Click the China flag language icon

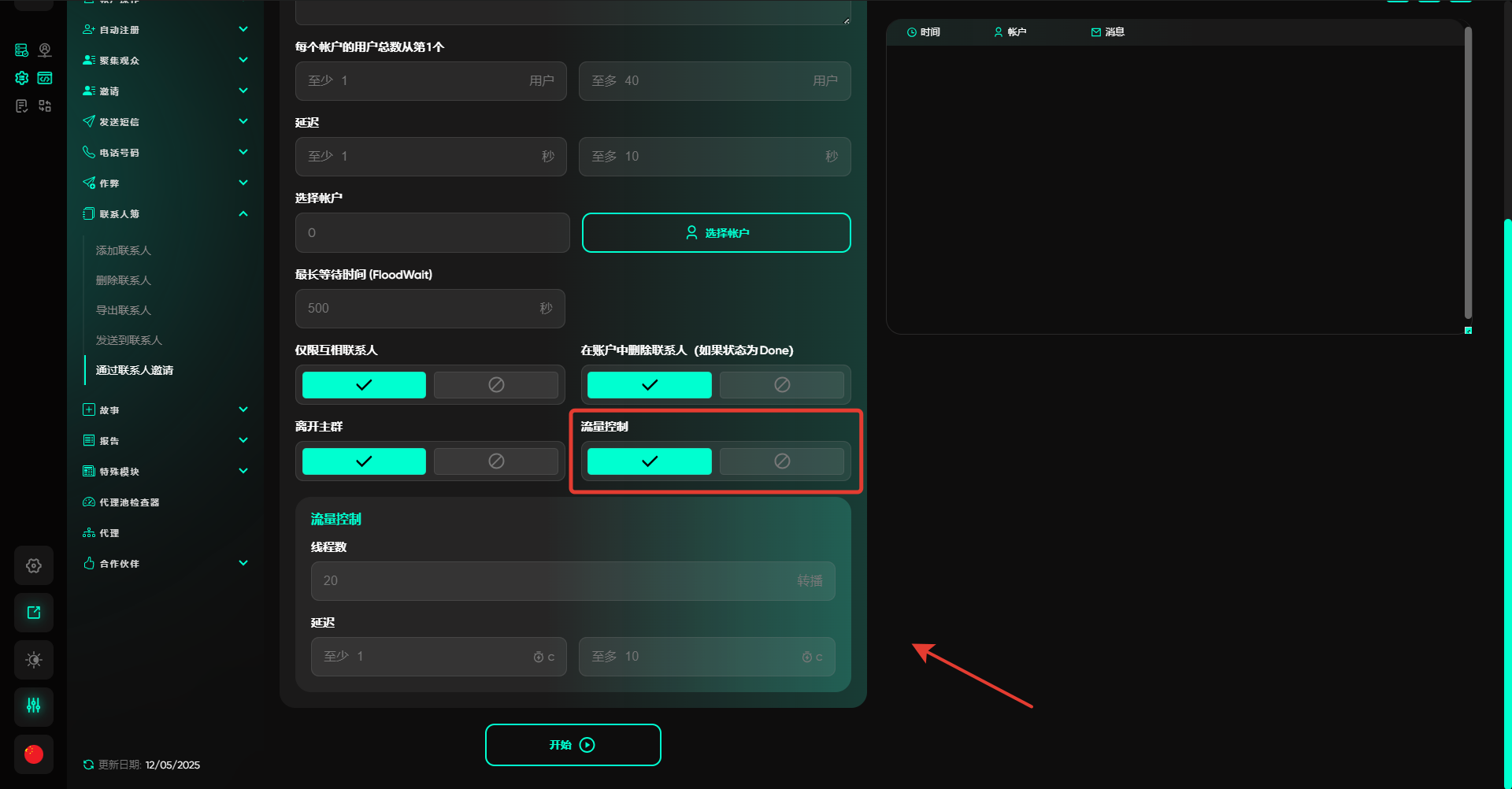(x=34, y=754)
